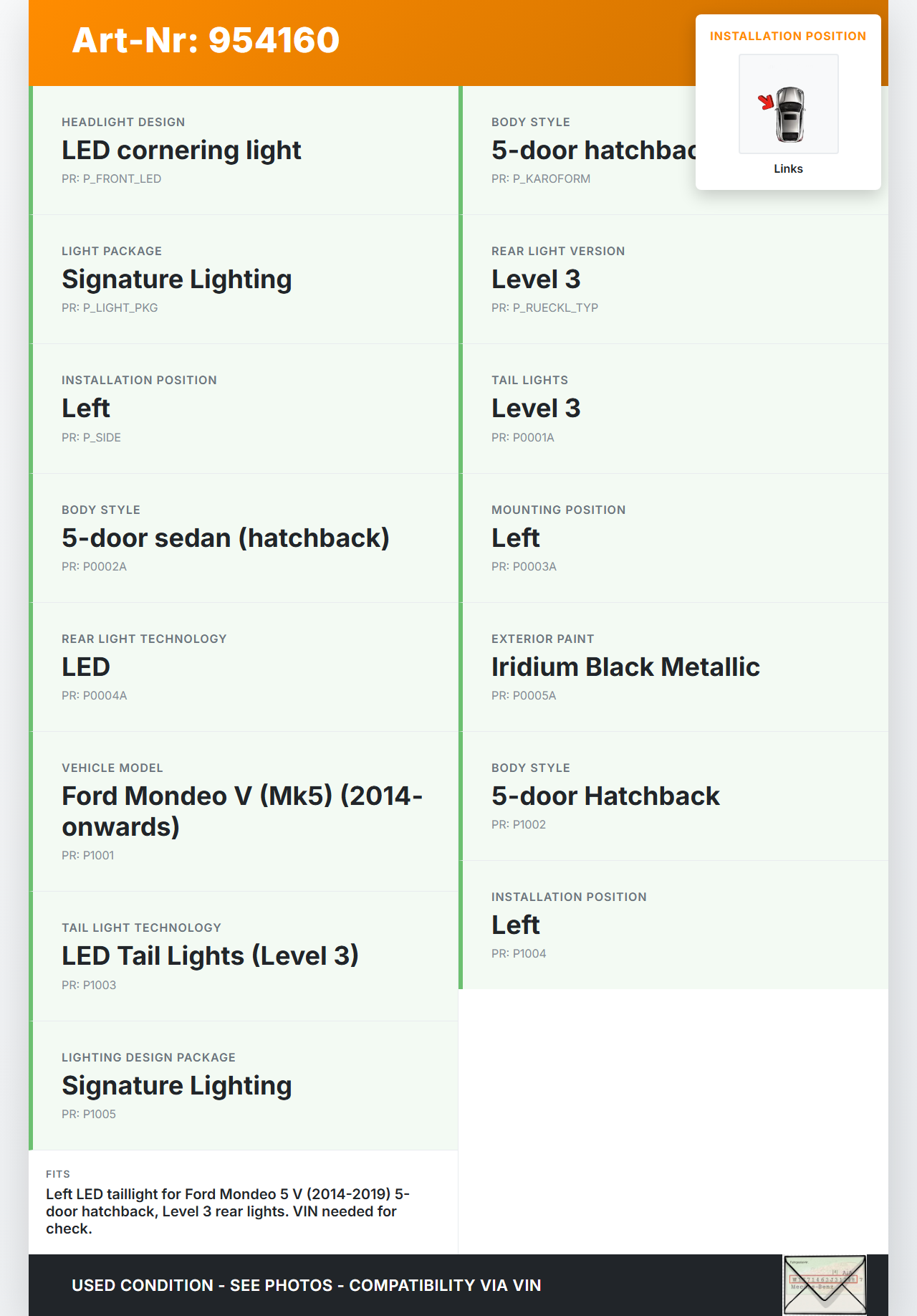Select the Rear Light Technology LED value
The width and height of the screenshot is (917, 1316).
[x=86, y=667]
